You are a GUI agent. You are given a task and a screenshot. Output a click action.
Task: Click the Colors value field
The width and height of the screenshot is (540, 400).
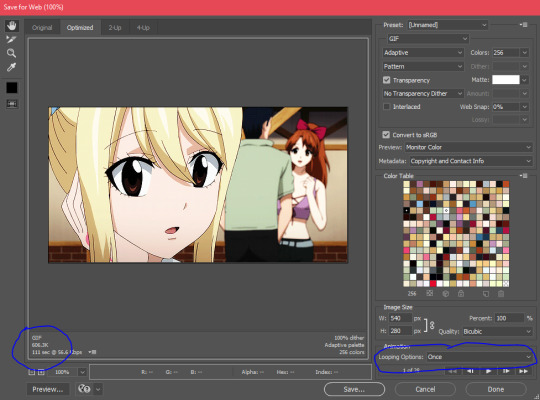tap(506, 53)
